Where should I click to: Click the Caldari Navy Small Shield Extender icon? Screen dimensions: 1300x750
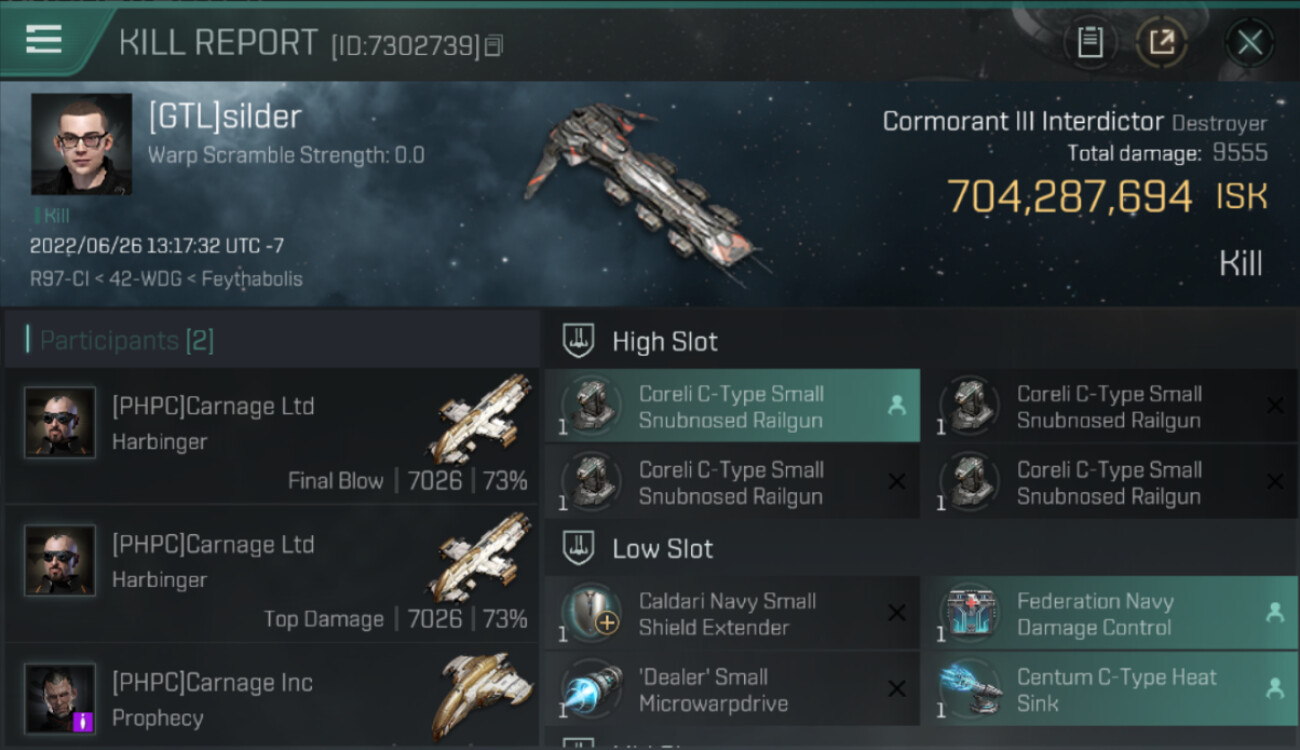[x=592, y=613]
